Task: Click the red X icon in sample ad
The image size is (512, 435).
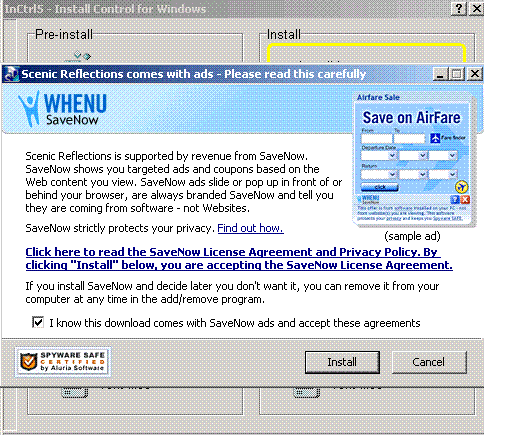Action: (465, 200)
